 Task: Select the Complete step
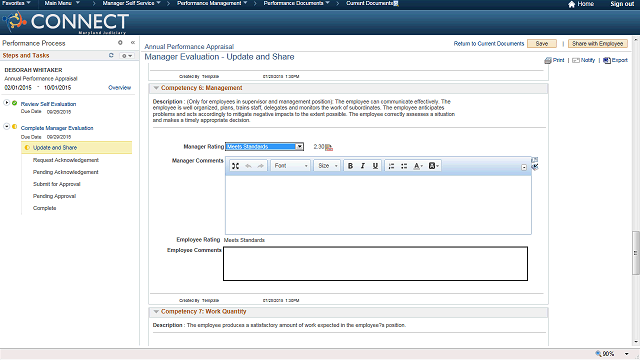(44, 208)
